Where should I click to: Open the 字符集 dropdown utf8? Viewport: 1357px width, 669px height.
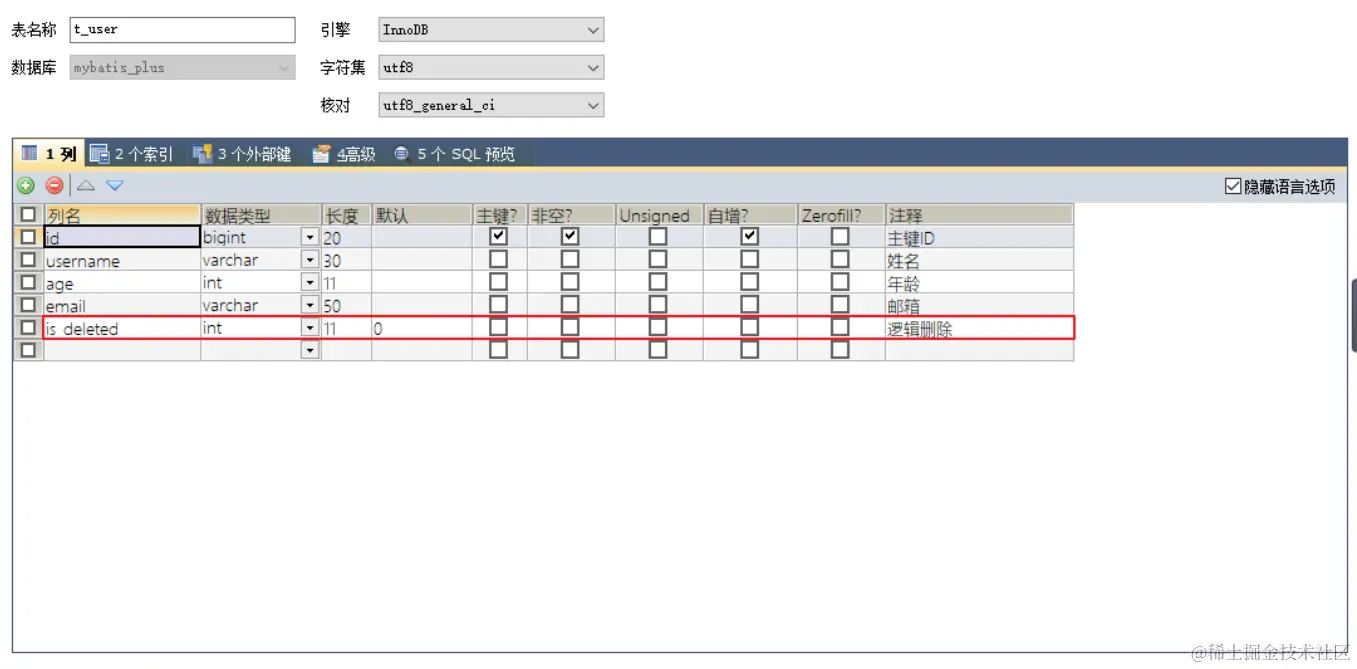pyautogui.click(x=492, y=68)
